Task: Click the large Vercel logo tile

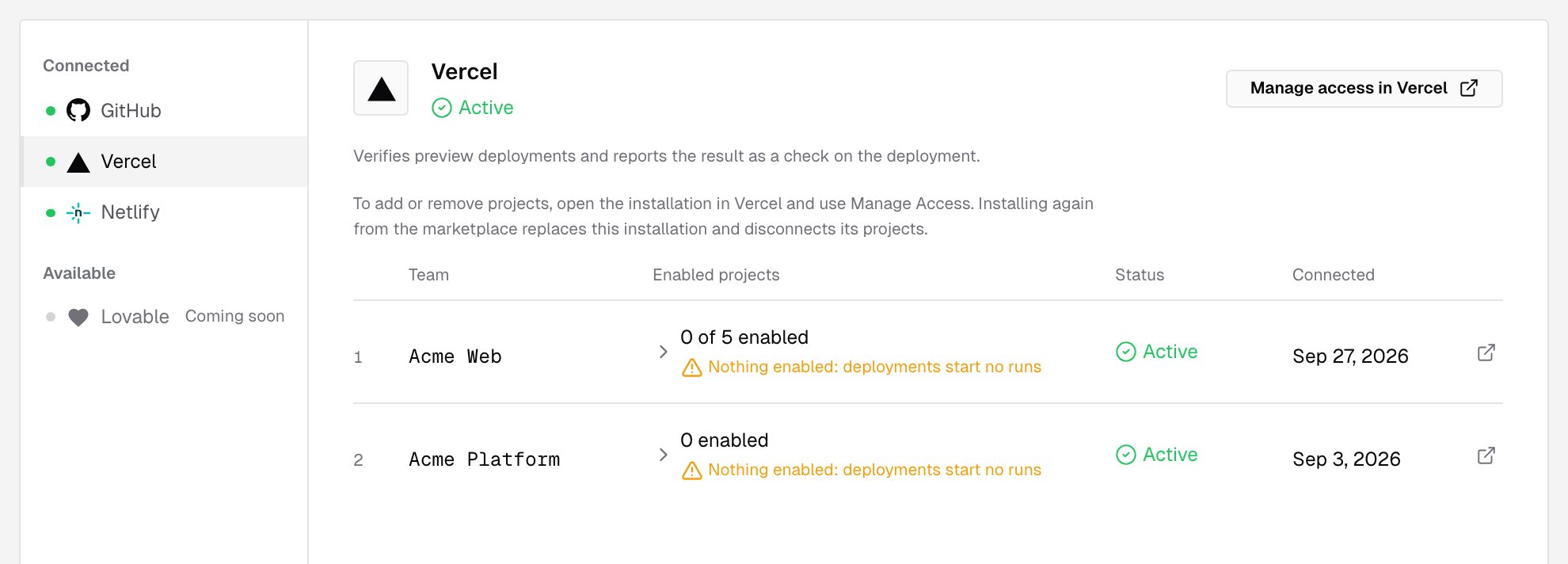Action: 381,88
